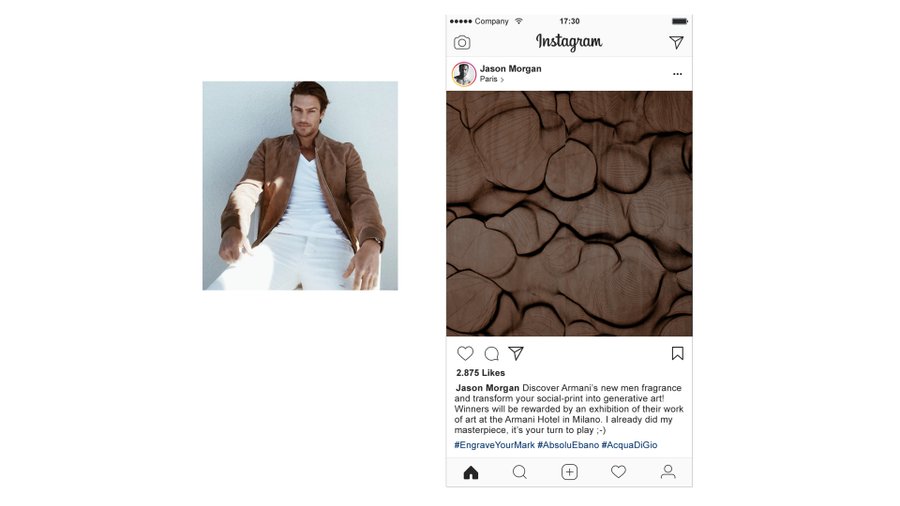Viewport: 900px width, 506px height.
Task: Go to the Home tab
Action: pos(471,472)
